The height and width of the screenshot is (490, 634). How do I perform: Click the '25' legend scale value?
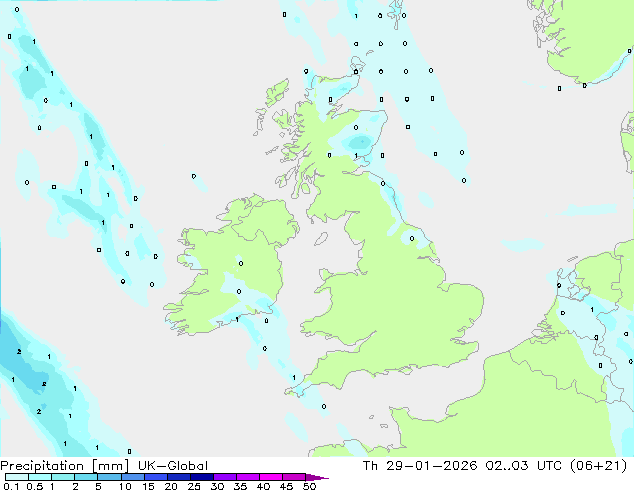pos(194,486)
